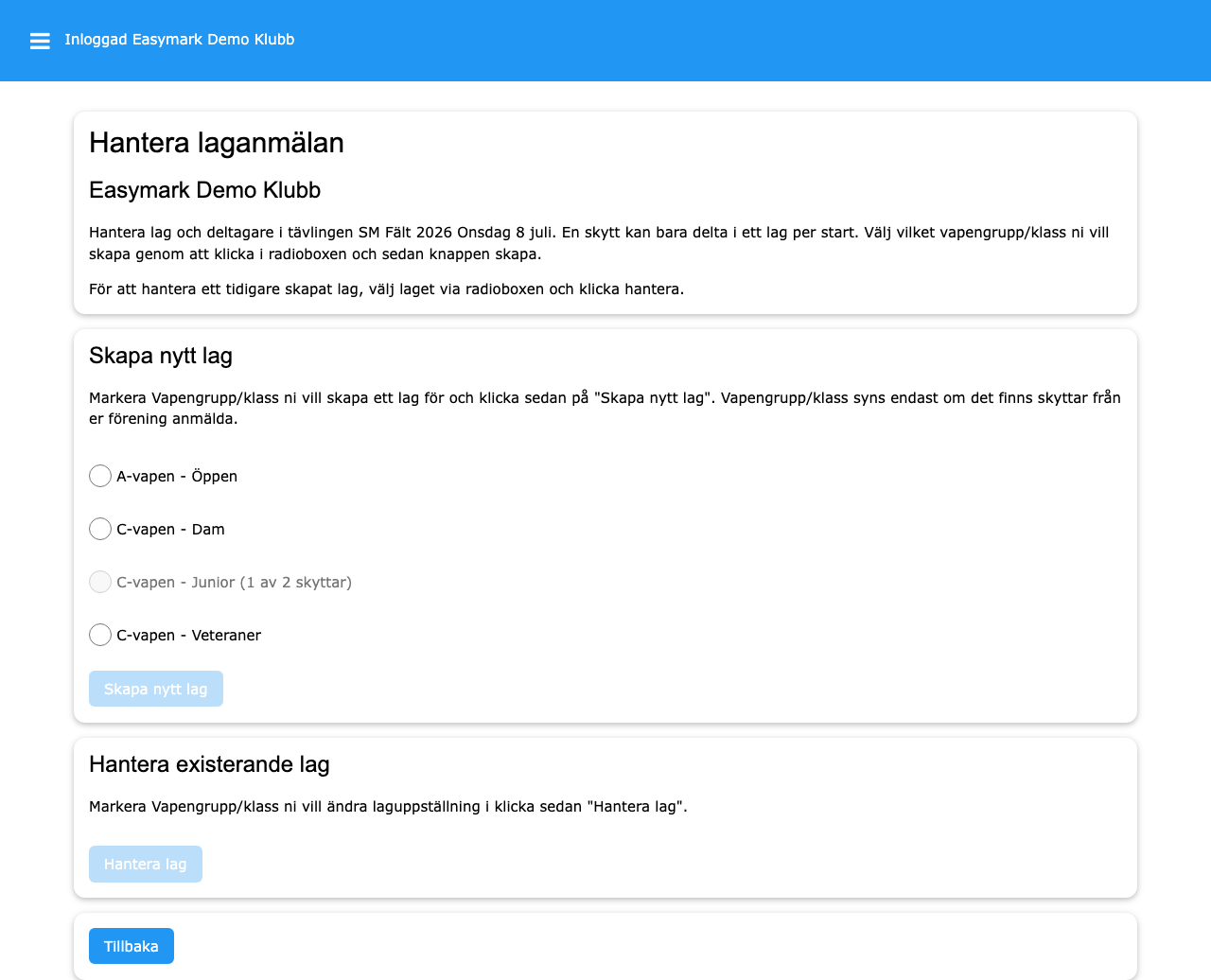Screen dimensions: 1211x980
Task: Select the 'A-vapen - Öppen' radio button
Action: [100, 476]
